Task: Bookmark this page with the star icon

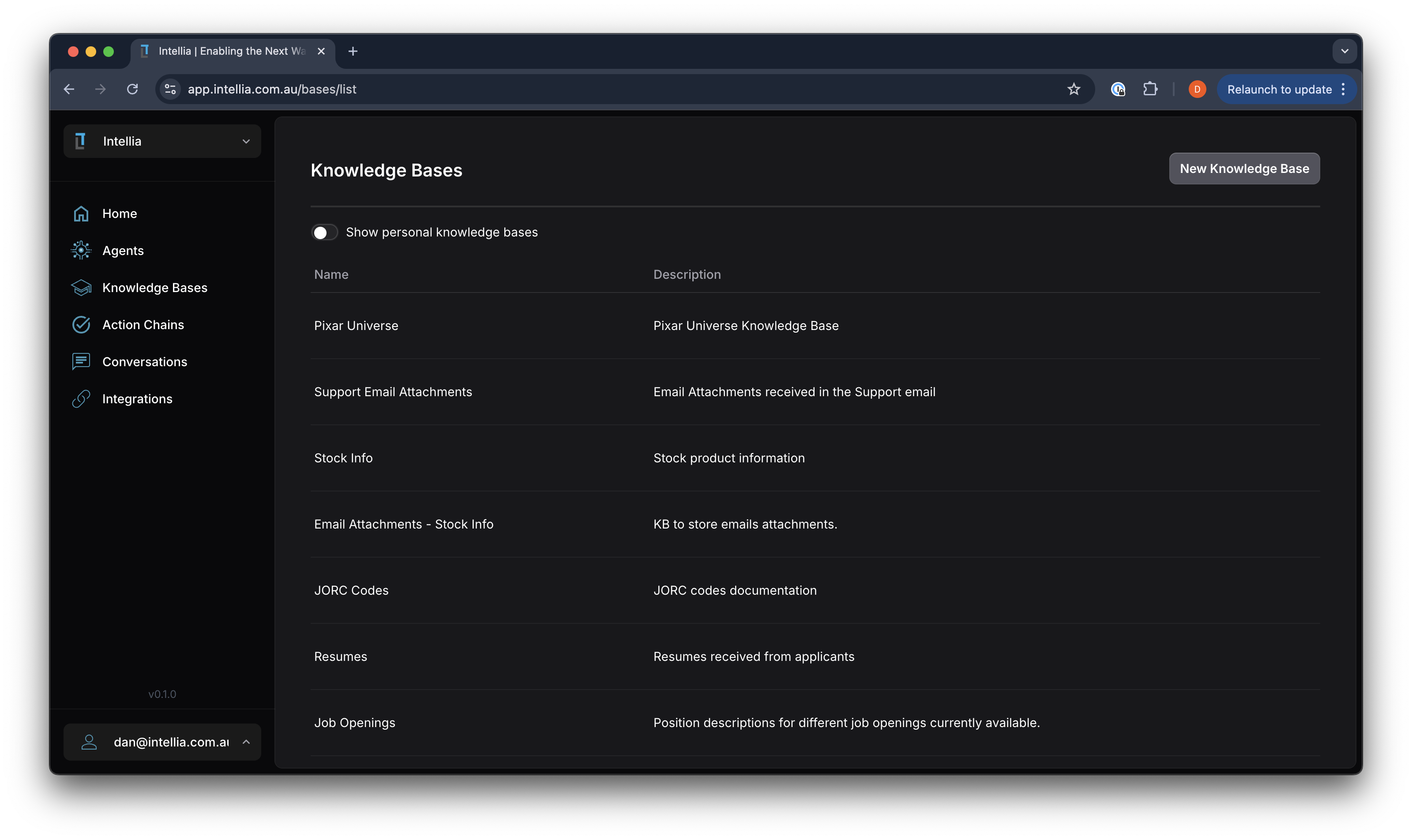Action: 1074,89
